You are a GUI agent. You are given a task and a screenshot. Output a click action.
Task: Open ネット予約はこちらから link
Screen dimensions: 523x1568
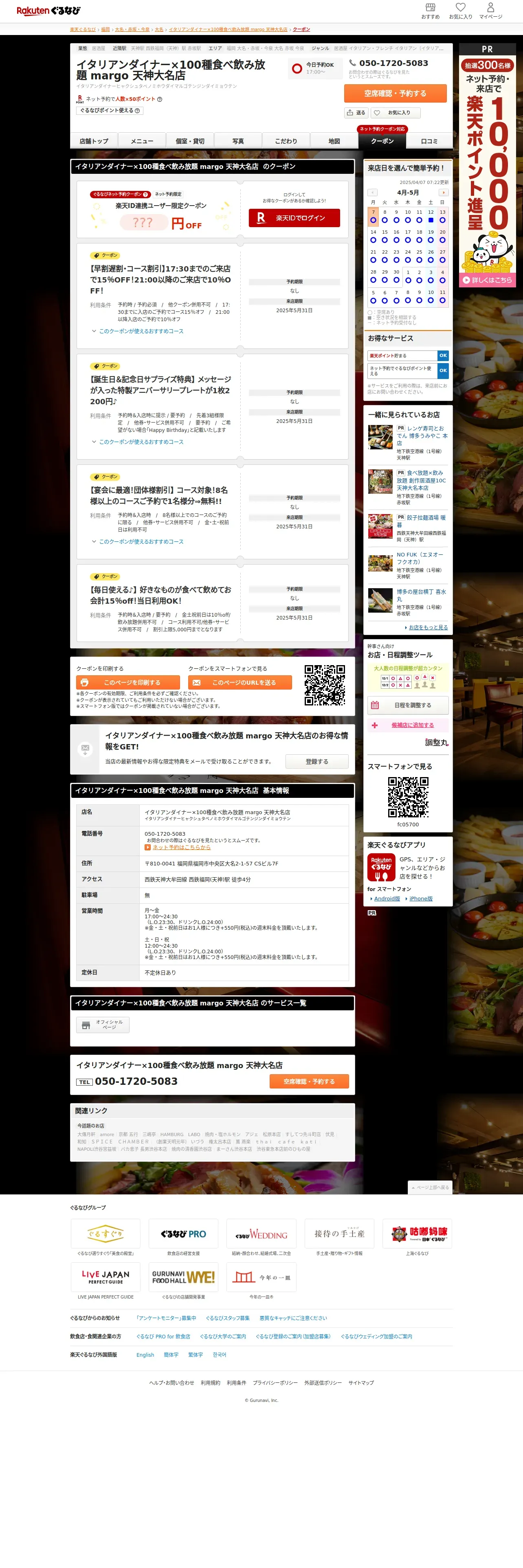coord(181,848)
